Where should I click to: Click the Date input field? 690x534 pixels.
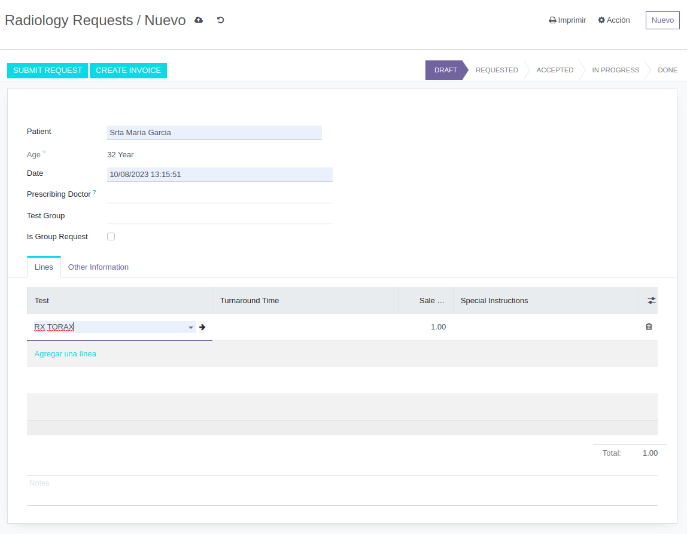(219, 174)
